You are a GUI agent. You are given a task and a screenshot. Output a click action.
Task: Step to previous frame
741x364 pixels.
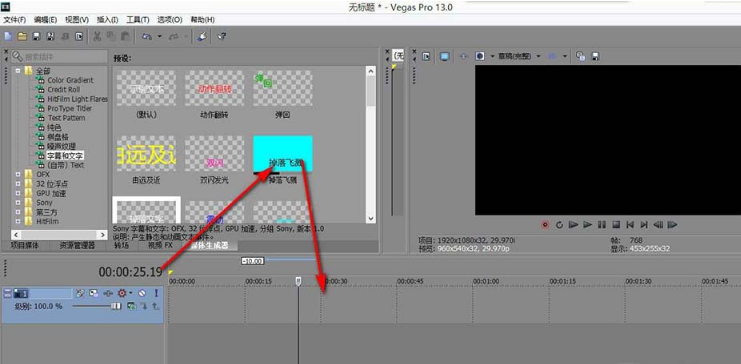[x=658, y=225]
